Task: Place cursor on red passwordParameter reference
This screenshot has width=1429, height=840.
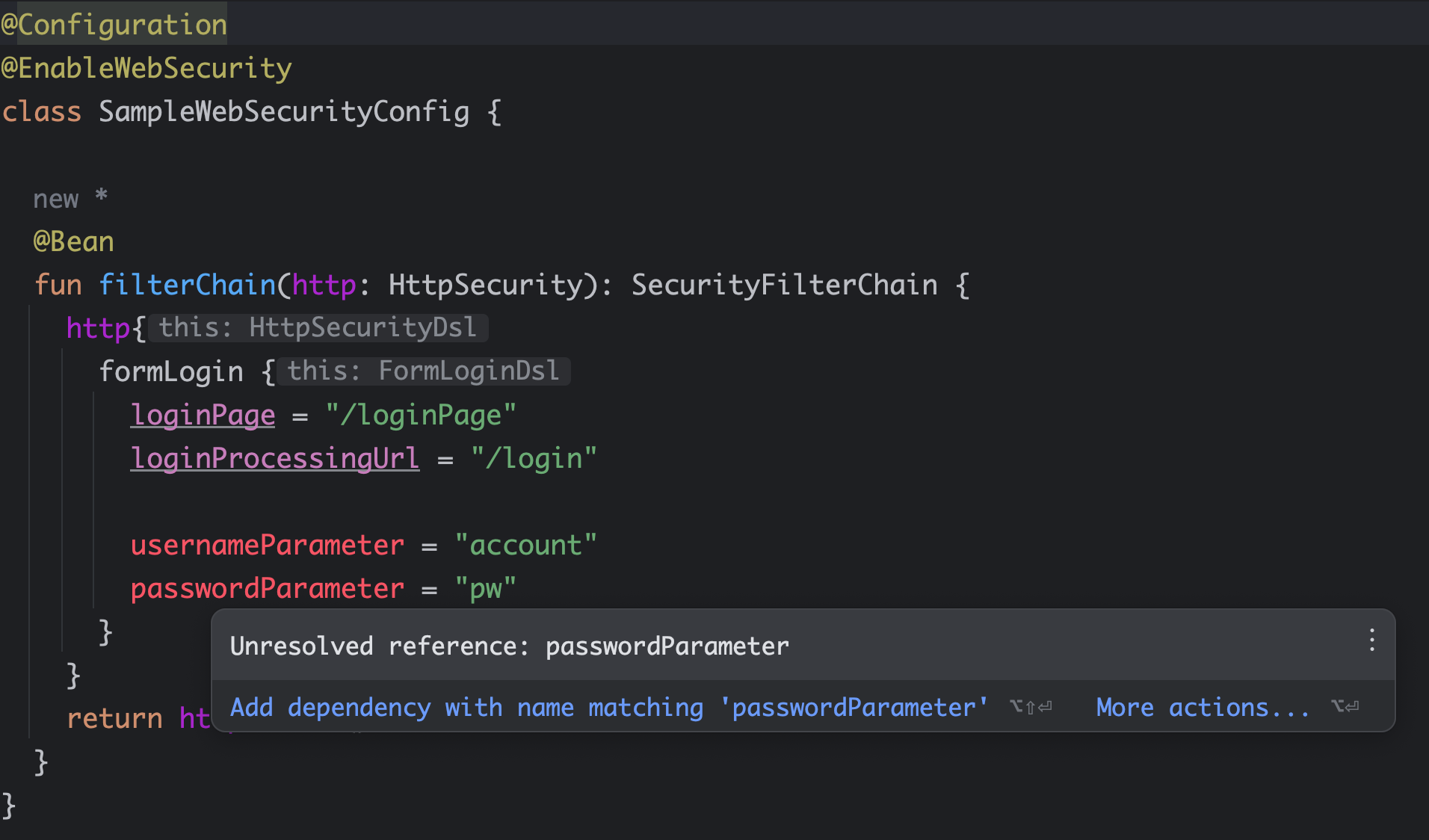Action: (267, 588)
